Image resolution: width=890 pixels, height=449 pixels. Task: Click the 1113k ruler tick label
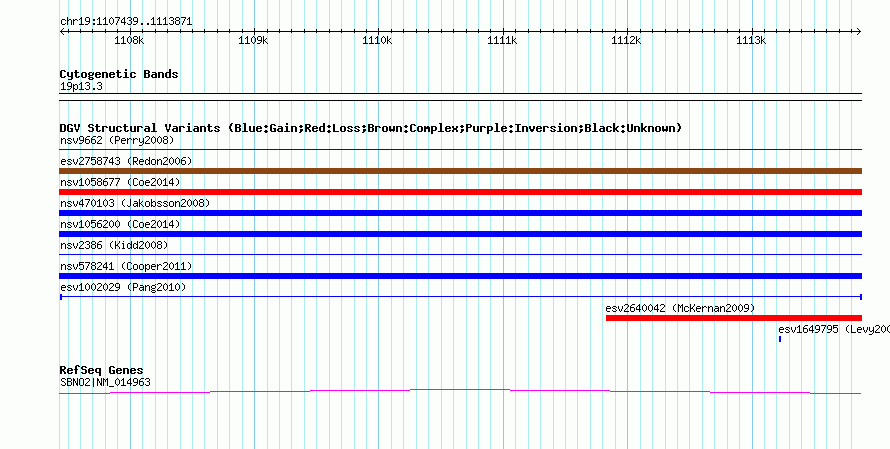tap(752, 41)
